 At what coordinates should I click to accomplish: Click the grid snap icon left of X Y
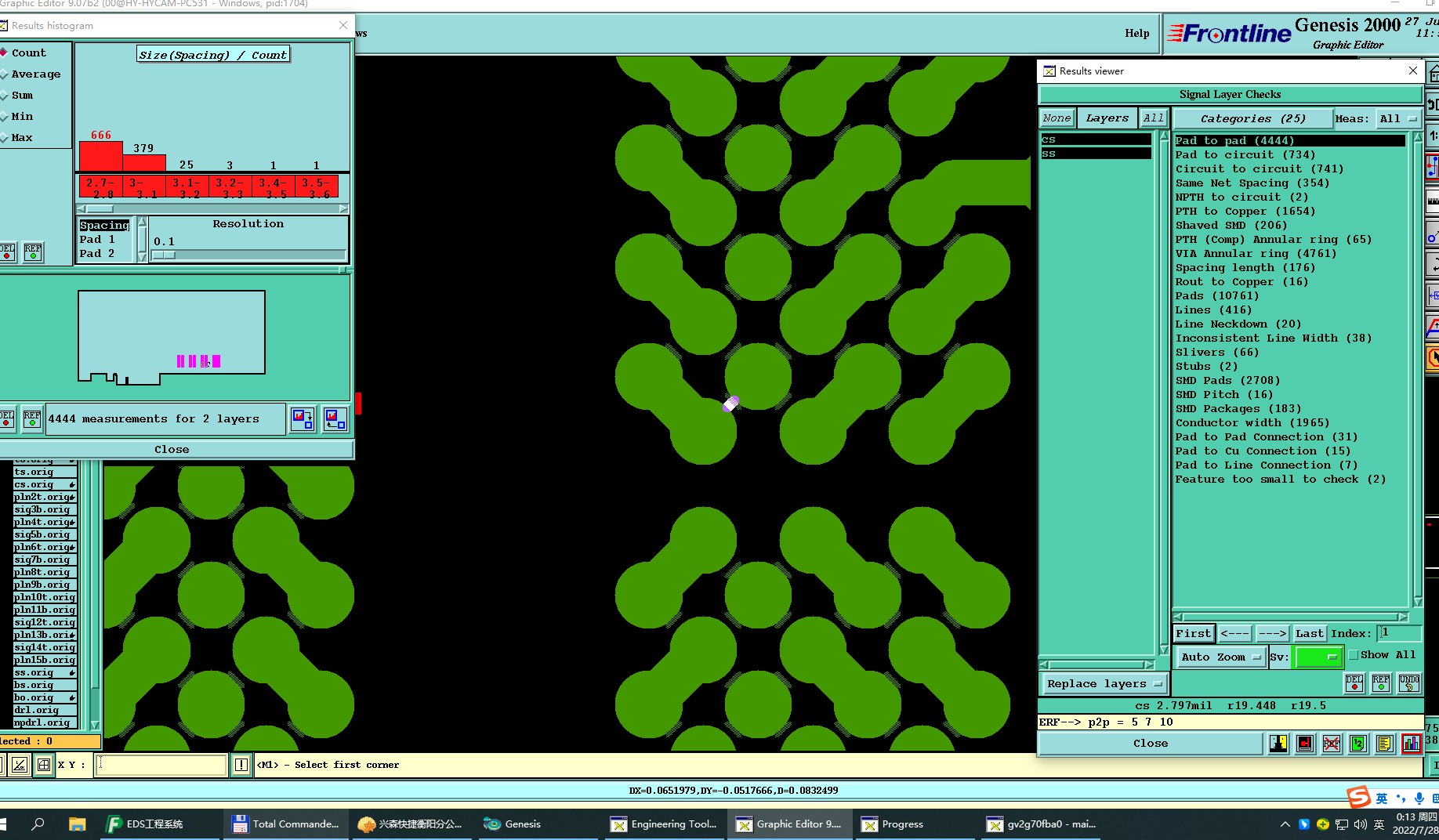tap(44, 765)
